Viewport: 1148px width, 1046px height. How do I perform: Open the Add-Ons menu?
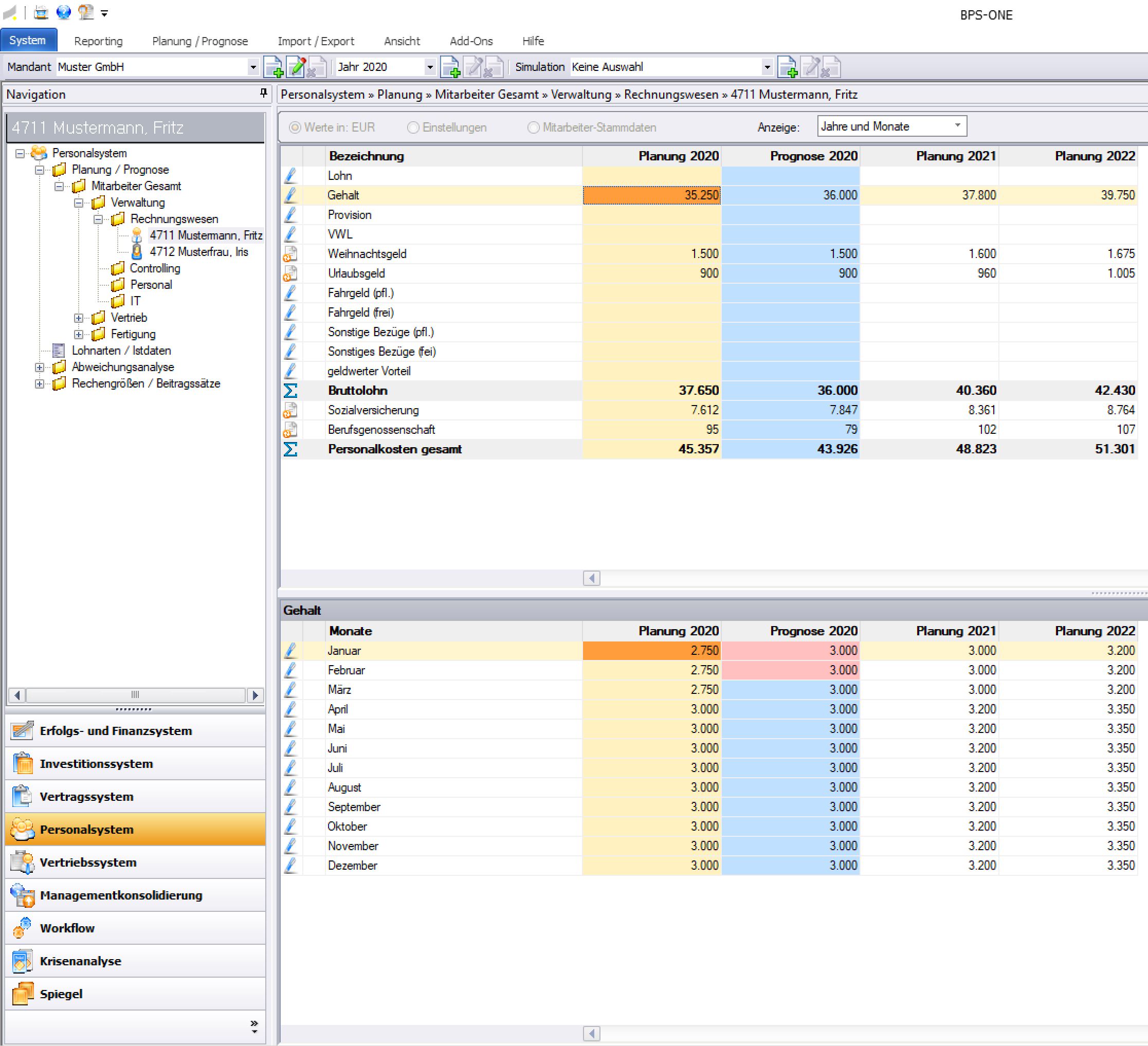pyautogui.click(x=471, y=41)
